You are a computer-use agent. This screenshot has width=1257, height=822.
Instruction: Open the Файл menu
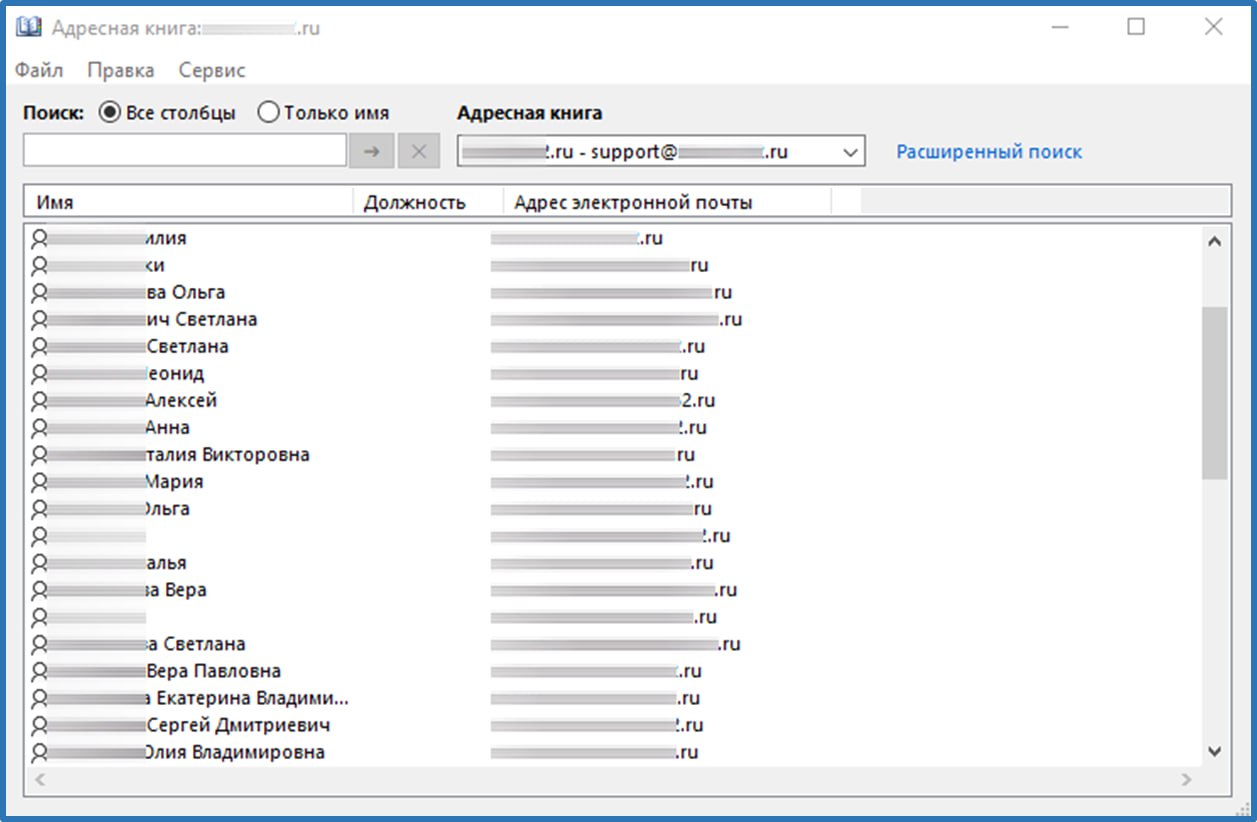click(x=39, y=70)
